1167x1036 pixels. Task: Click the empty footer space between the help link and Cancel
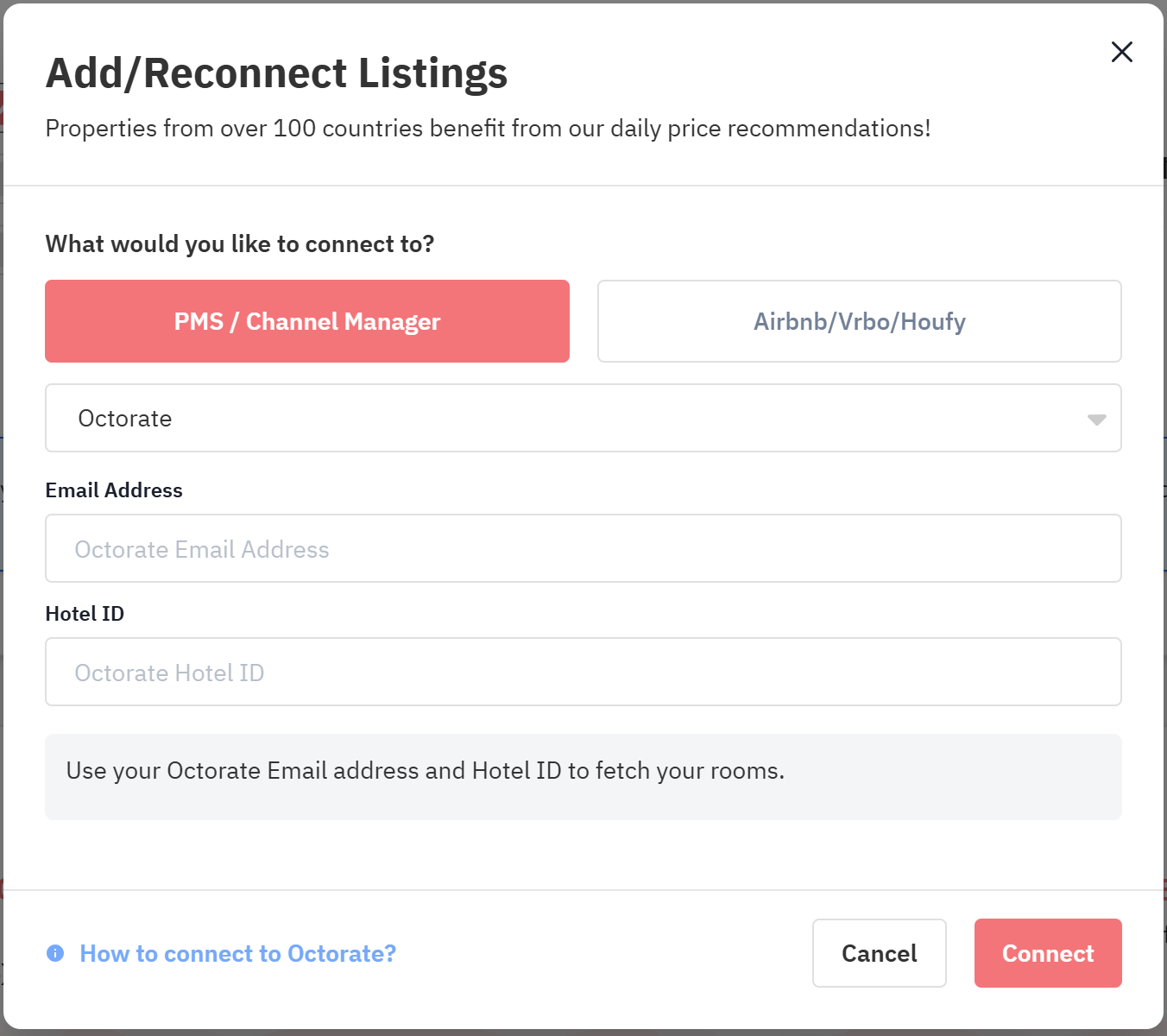click(604, 953)
